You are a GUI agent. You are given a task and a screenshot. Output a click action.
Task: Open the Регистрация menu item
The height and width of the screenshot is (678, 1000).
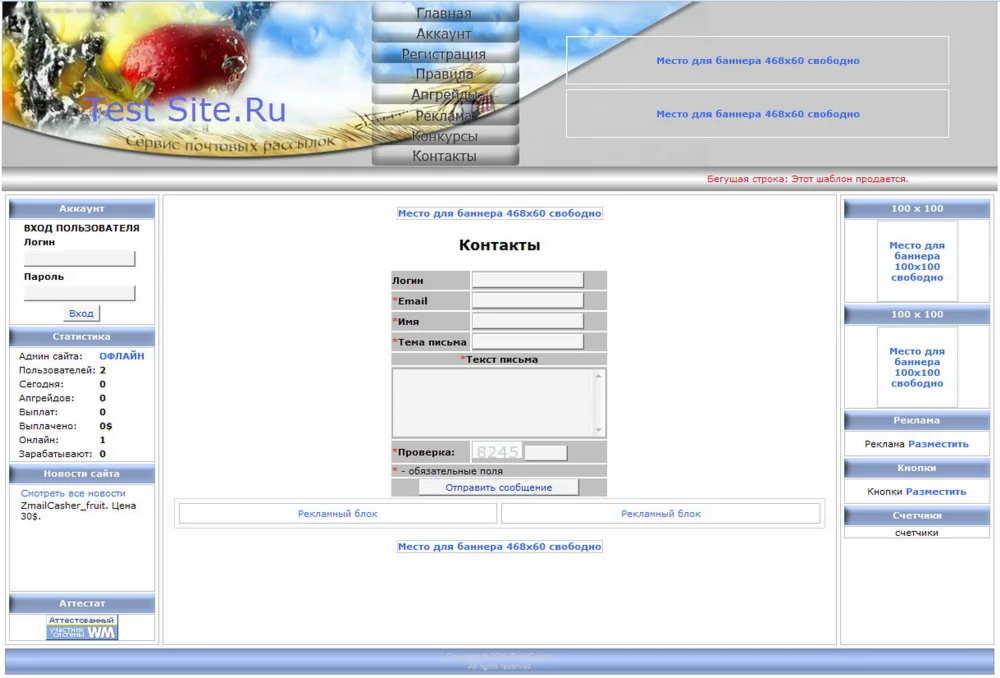tap(445, 54)
